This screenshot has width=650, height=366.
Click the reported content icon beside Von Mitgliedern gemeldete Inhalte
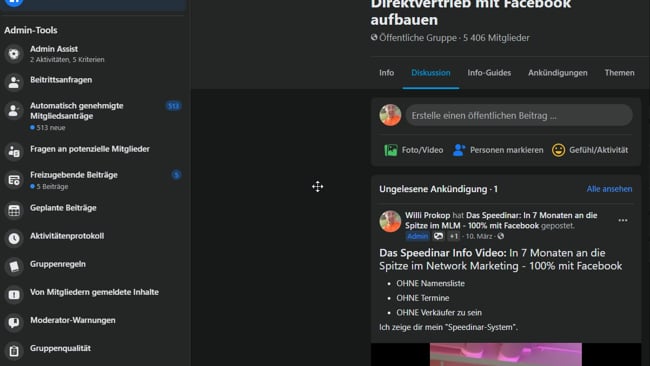pyautogui.click(x=14, y=295)
